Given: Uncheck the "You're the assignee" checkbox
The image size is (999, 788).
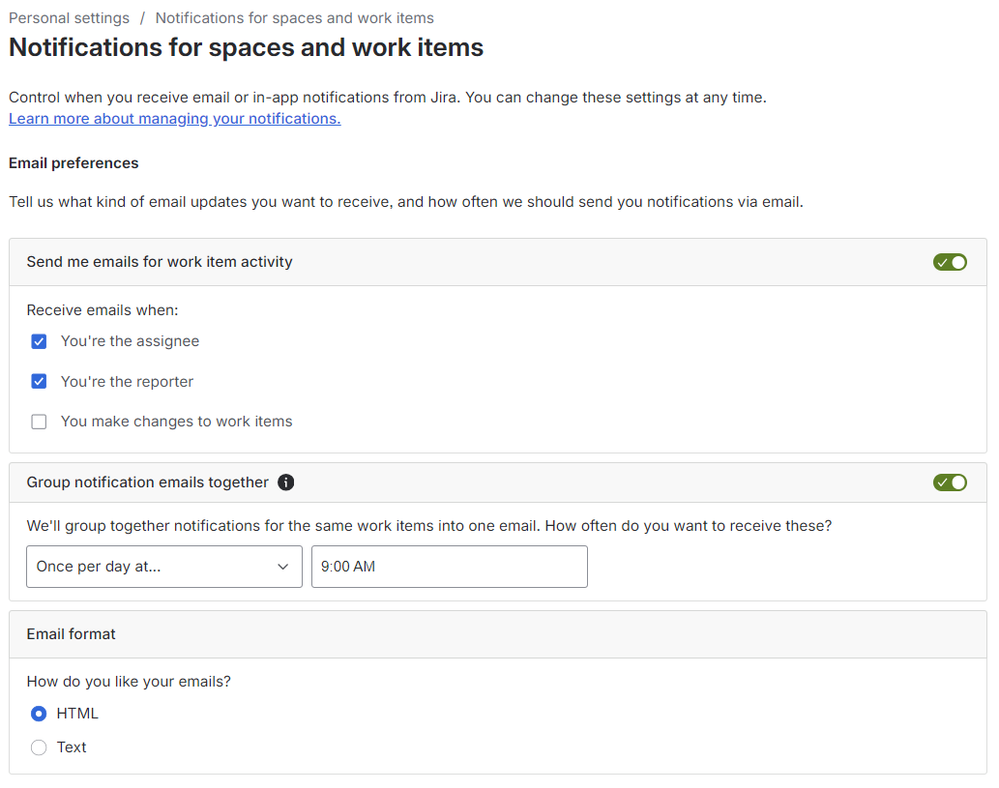Looking at the screenshot, I should tap(39, 342).
